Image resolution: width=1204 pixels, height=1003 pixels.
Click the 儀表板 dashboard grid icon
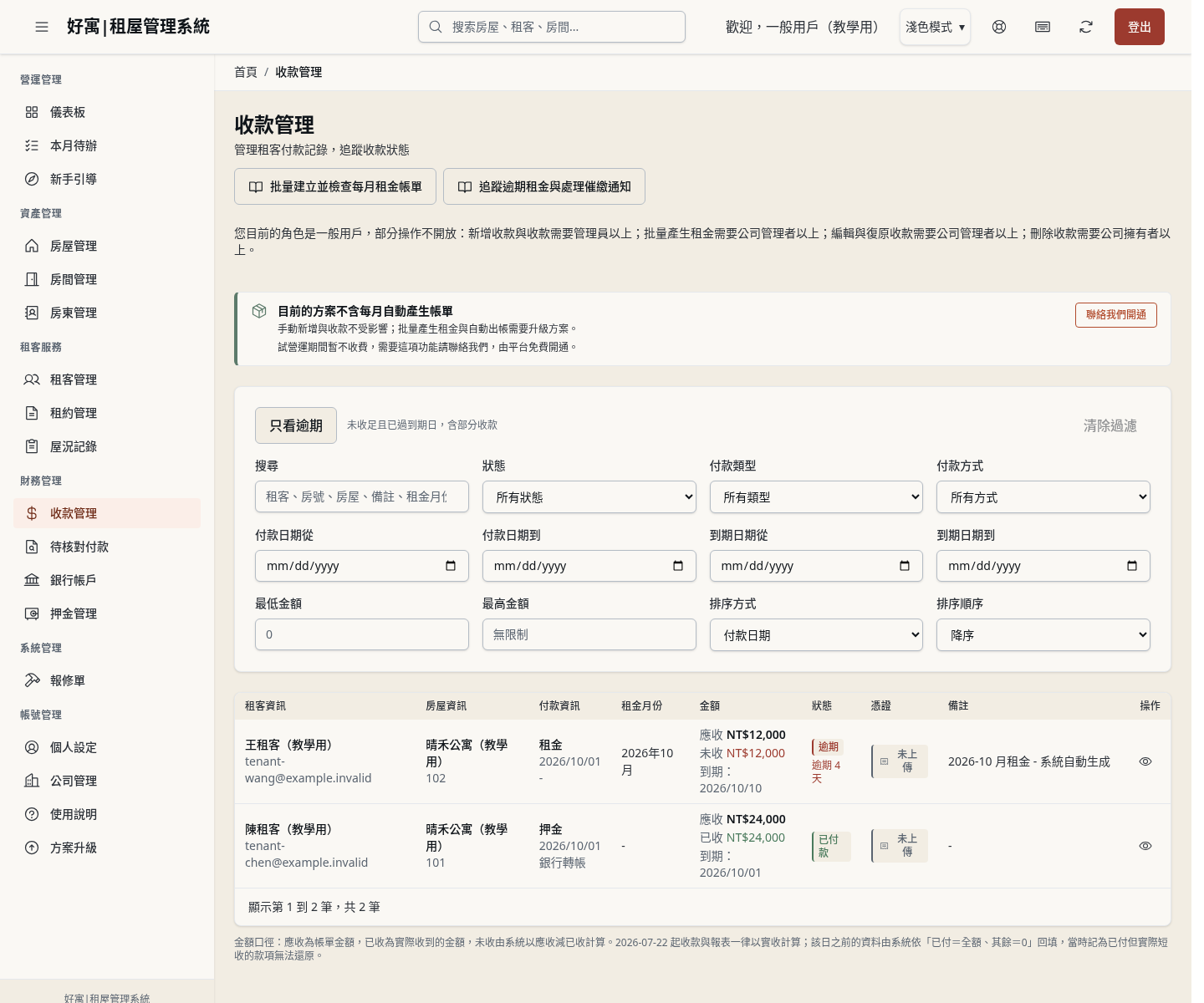point(32,112)
